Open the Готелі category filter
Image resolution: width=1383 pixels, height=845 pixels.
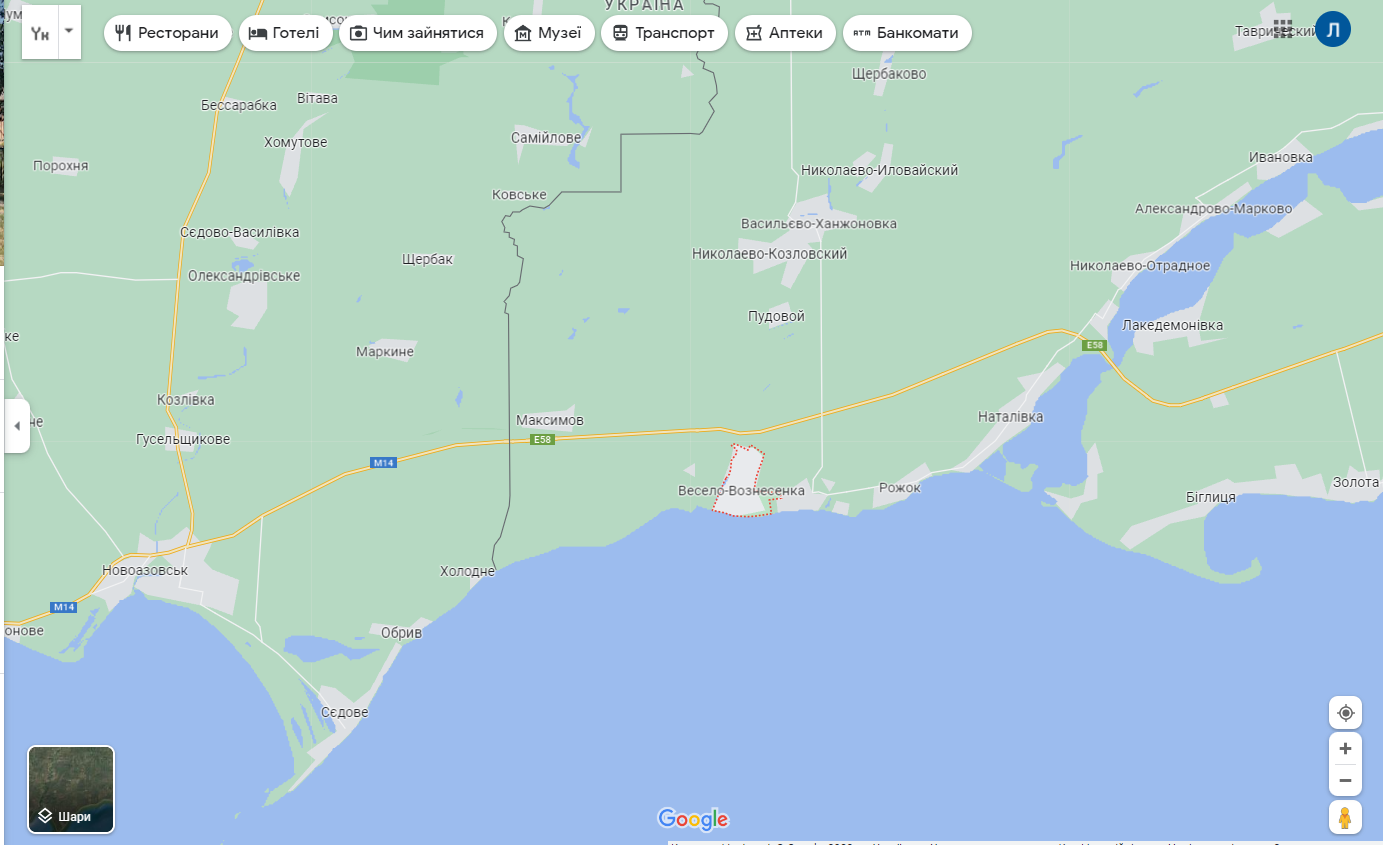coord(286,33)
